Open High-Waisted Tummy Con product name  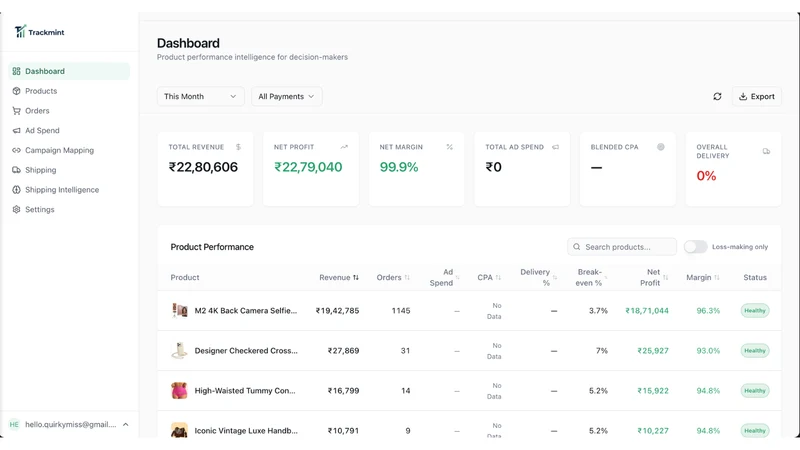(x=245, y=391)
